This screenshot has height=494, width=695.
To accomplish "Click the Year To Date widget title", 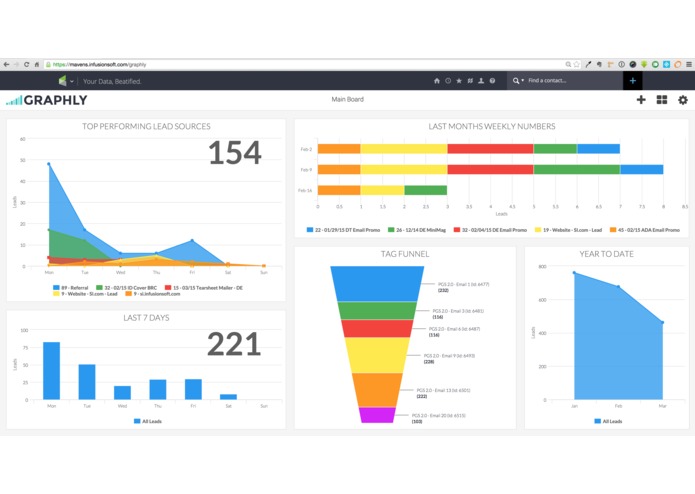I will (606, 254).
